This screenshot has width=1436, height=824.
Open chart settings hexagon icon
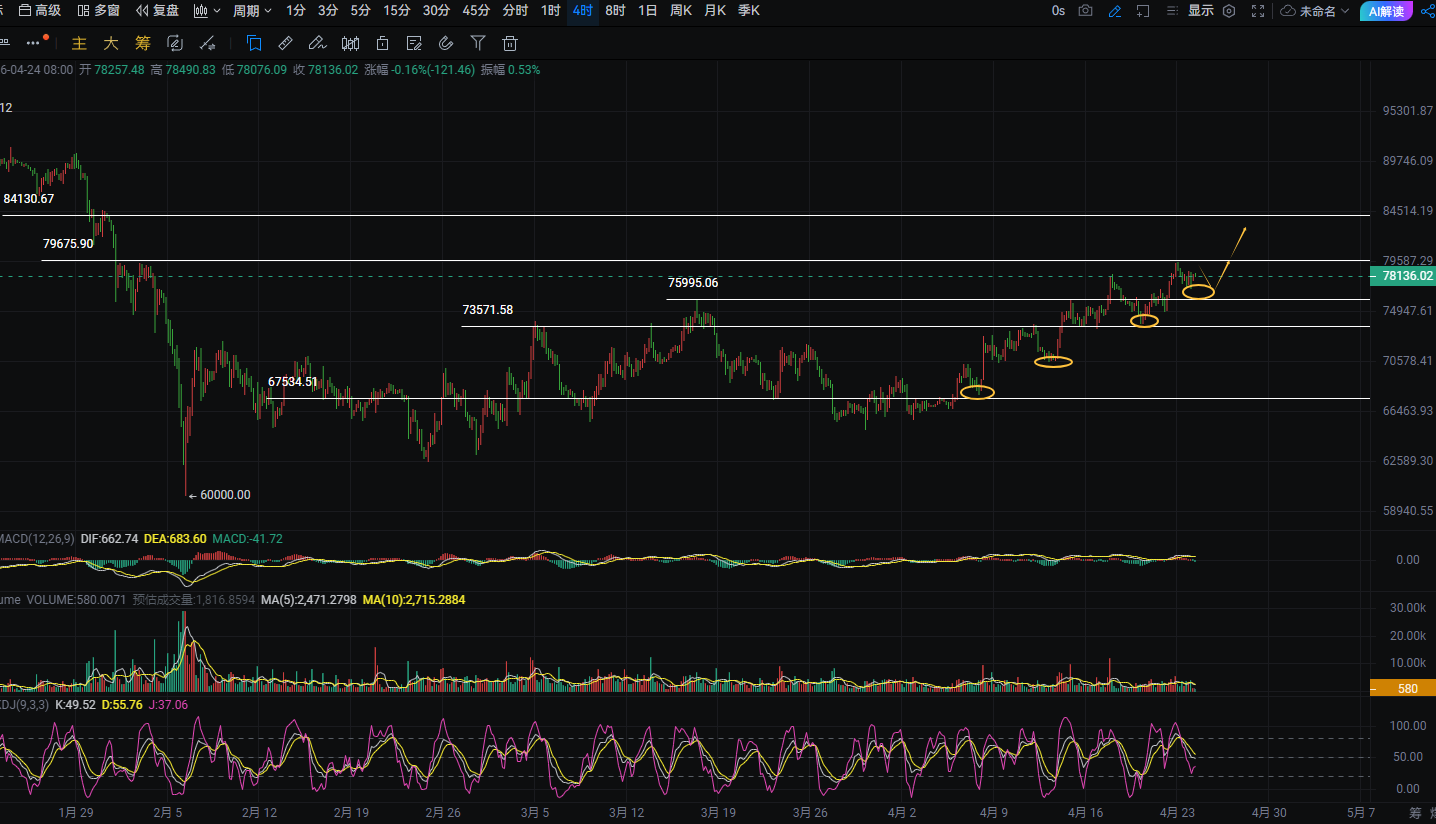pyautogui.click(x=1229, y=11)
